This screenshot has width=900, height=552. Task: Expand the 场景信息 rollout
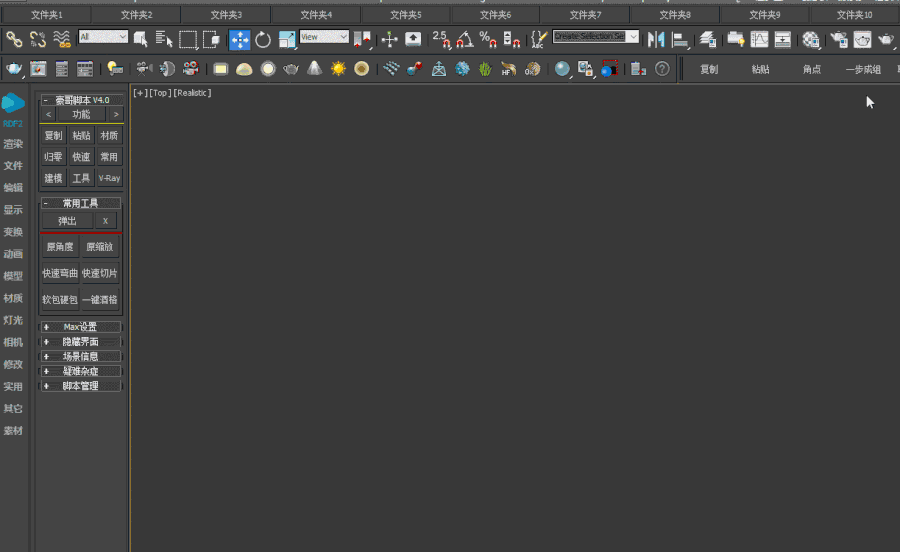(80, 356)
